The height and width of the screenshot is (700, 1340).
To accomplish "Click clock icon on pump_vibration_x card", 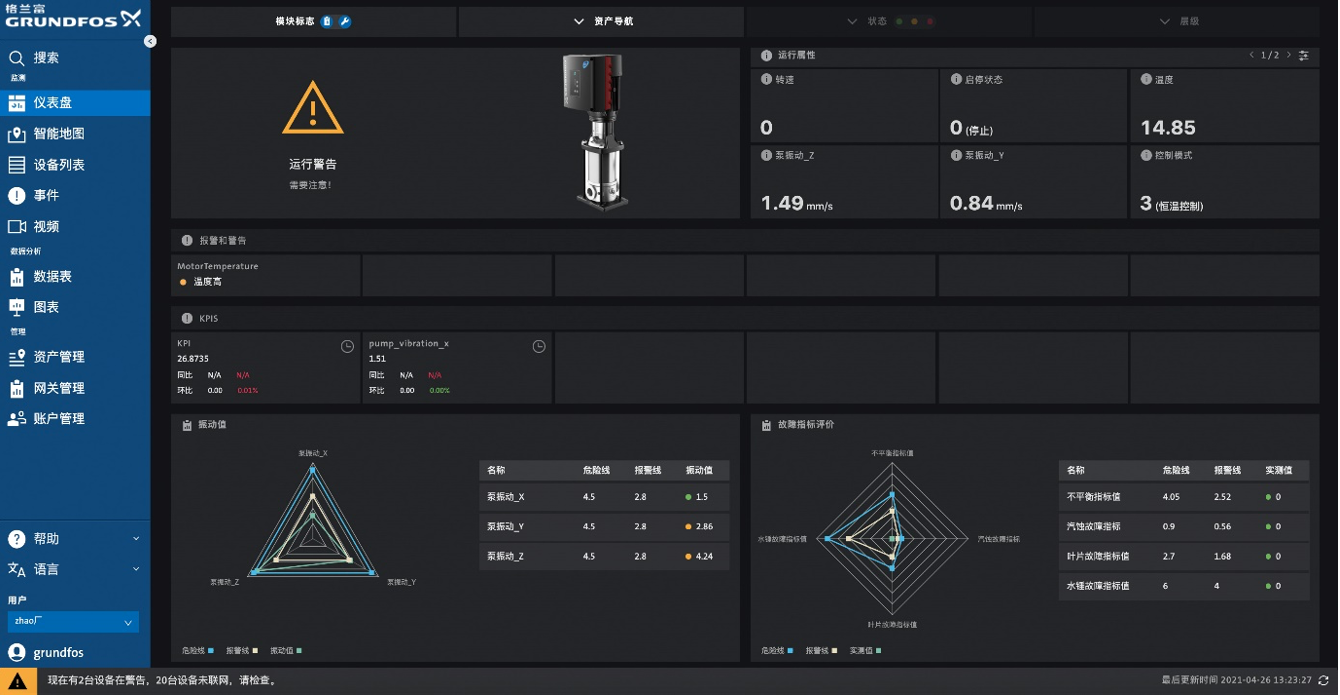I will point(539,347).
